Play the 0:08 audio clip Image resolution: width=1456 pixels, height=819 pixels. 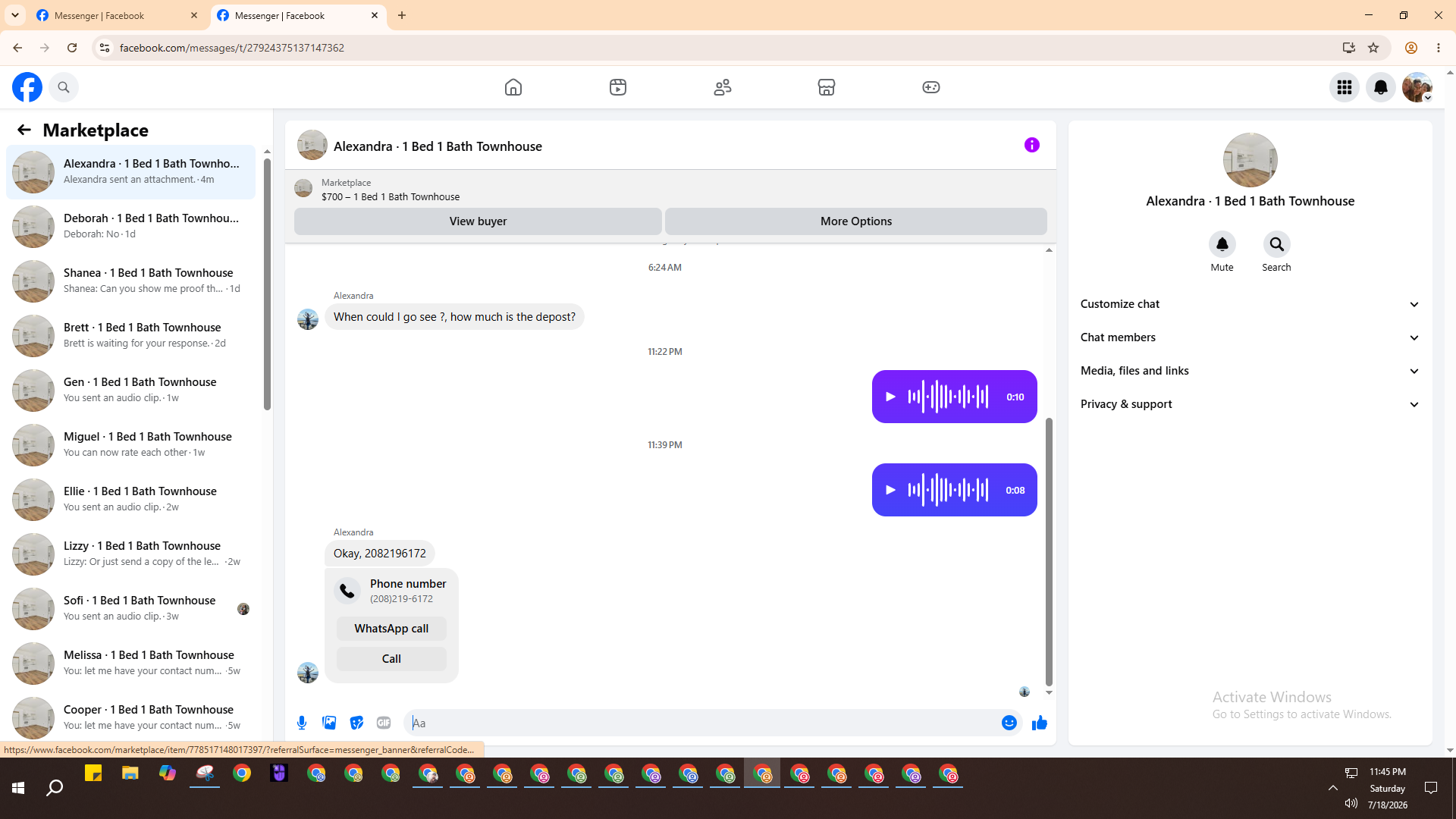(x=891, y=490)
